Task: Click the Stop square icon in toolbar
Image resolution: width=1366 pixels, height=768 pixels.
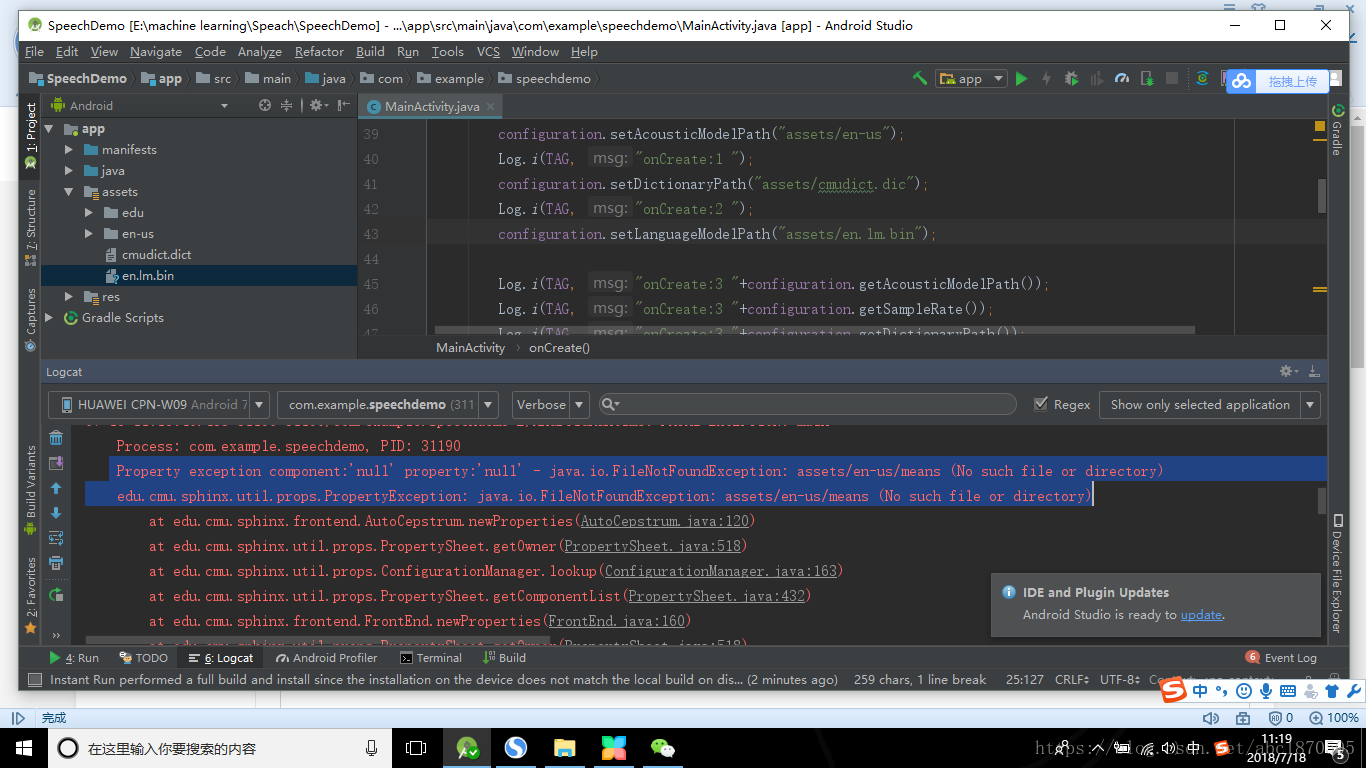Action: [x=1171, y=78]
